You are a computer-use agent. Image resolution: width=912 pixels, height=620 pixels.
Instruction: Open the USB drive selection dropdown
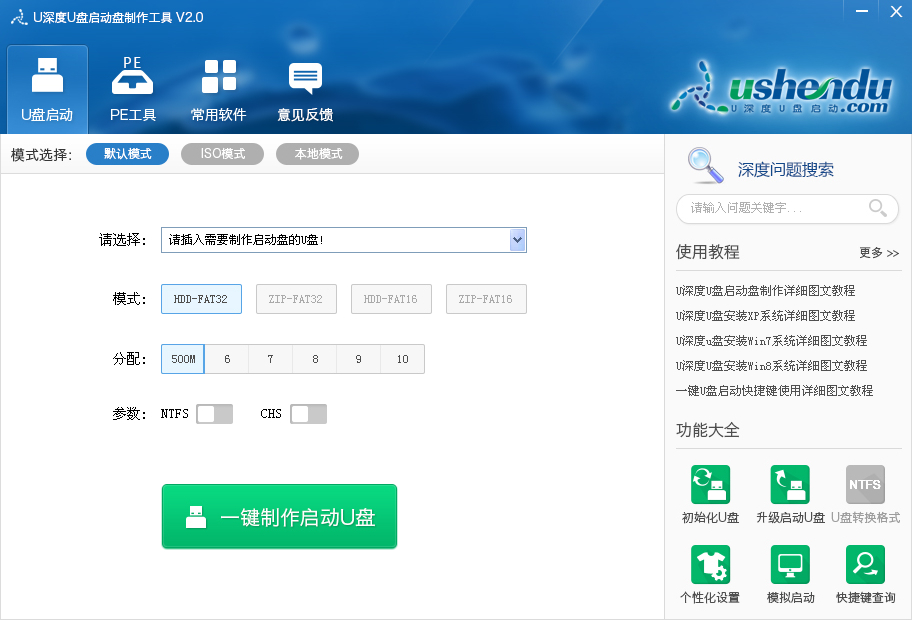click(x=518, y=240)
